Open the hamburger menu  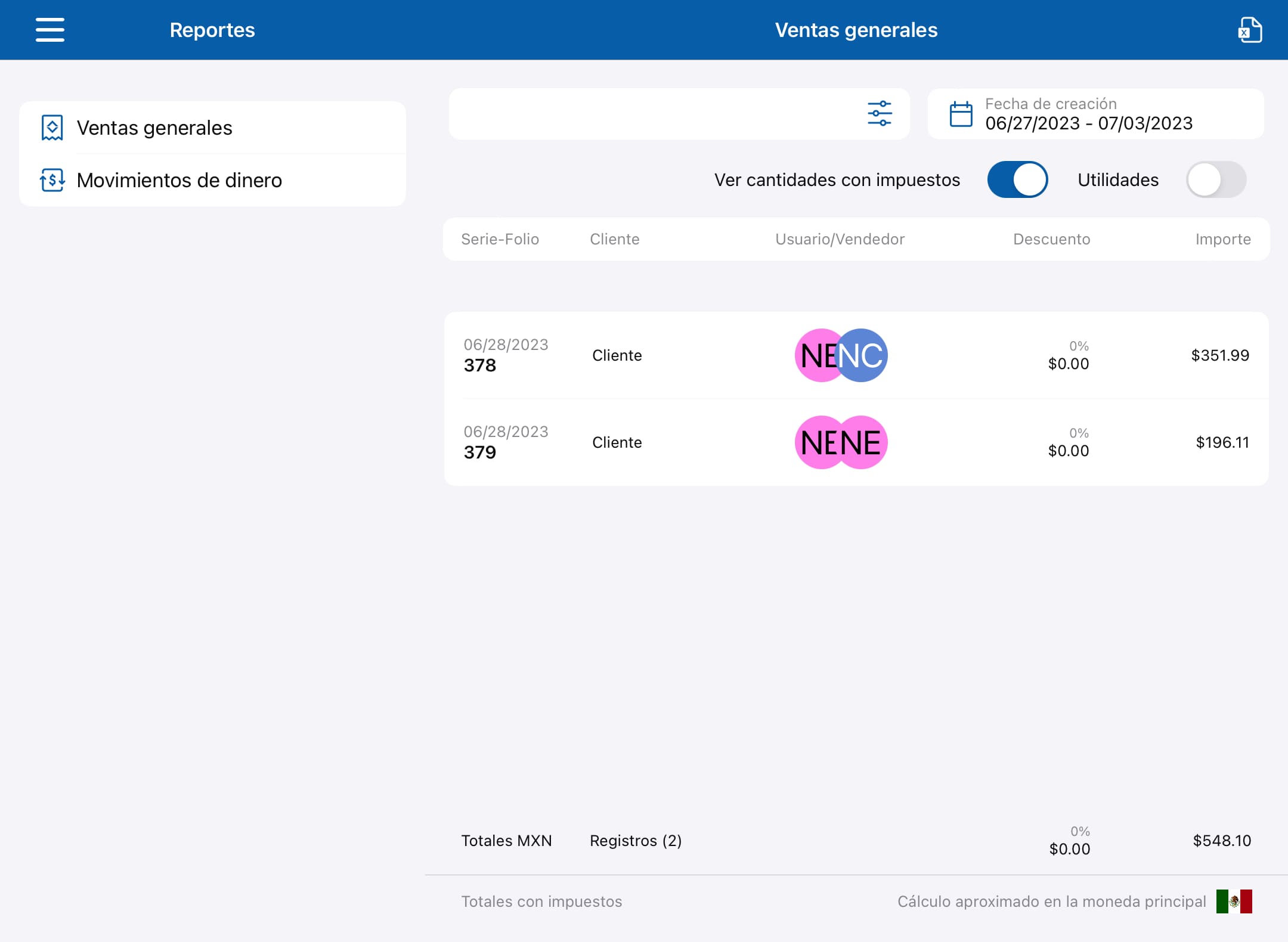pyautogui.click(x=50, y=30)
